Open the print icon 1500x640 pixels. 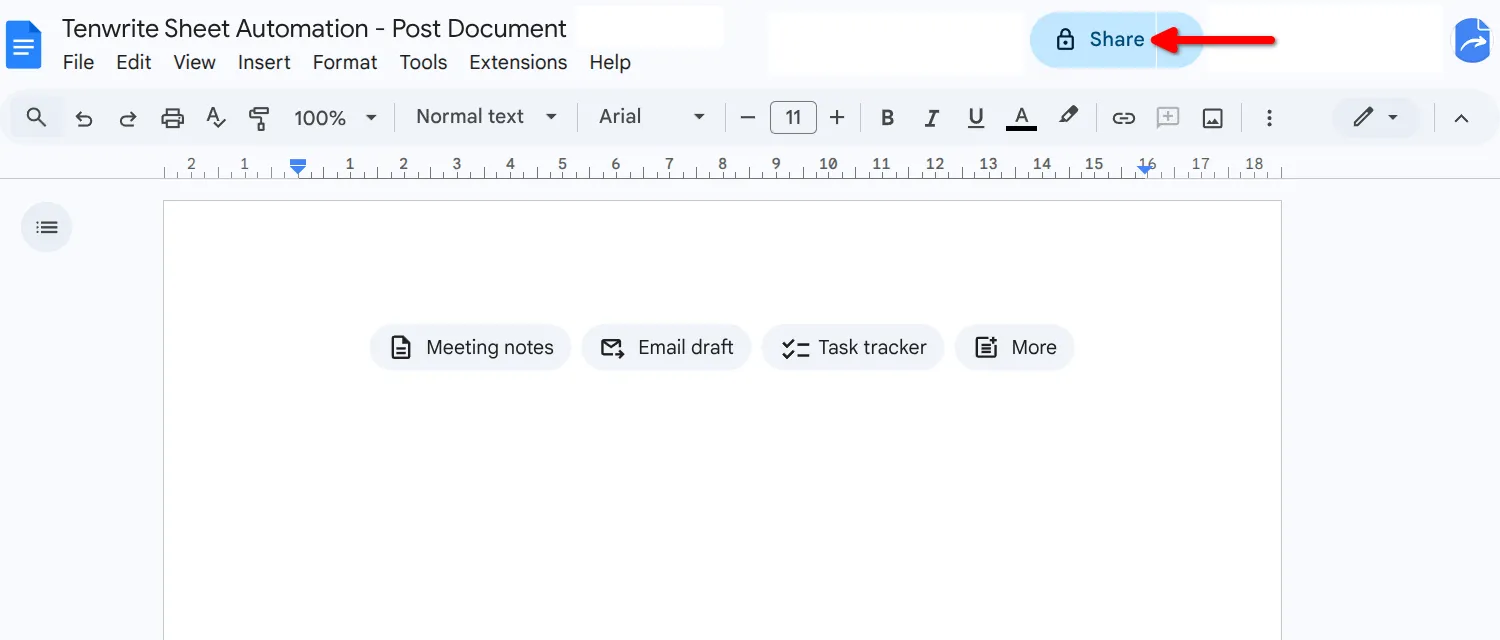(x=172, y=117)
